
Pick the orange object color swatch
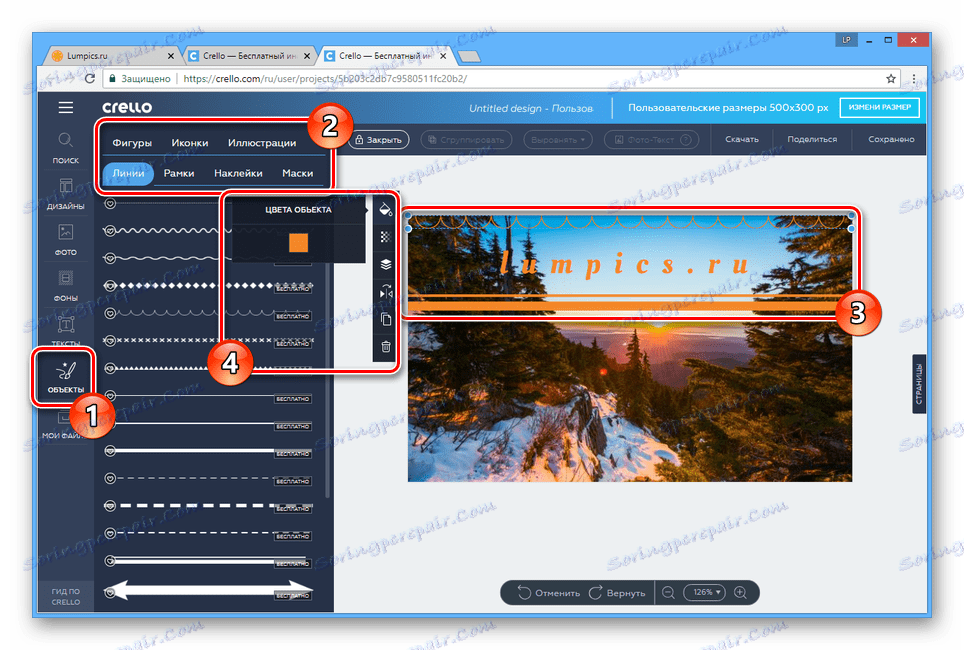pos(299,243)
